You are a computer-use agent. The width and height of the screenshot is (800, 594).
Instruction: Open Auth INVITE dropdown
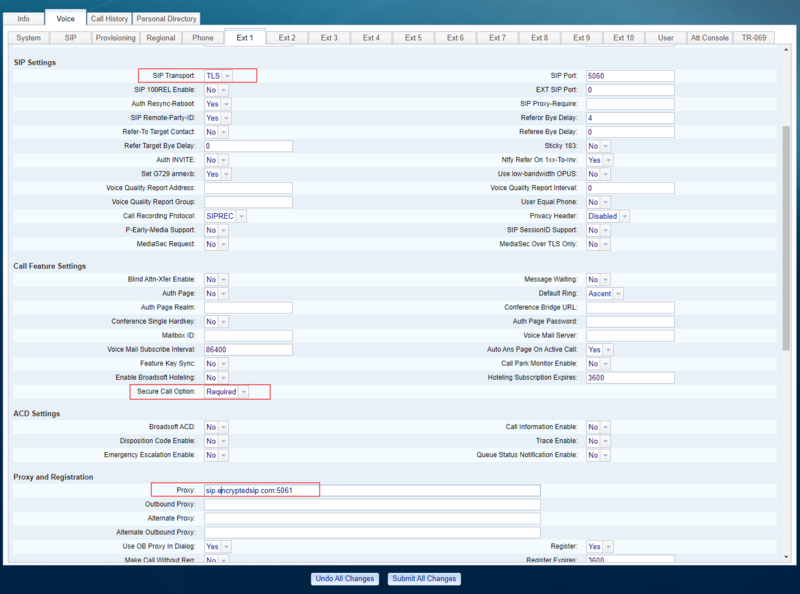pos(216,160)
